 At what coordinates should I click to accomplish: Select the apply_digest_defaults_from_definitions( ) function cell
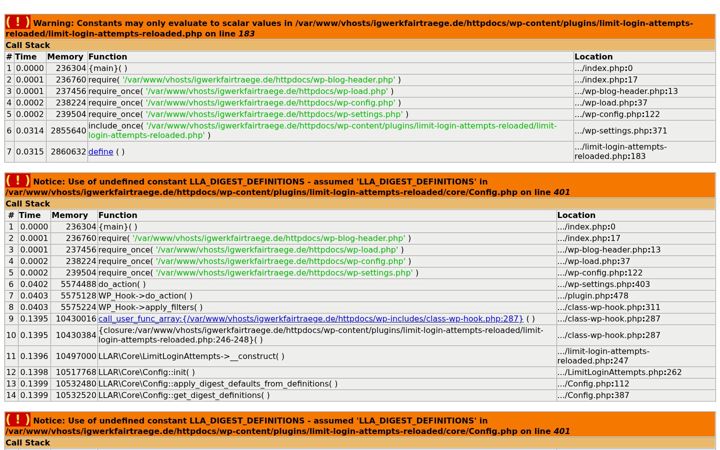326,383
